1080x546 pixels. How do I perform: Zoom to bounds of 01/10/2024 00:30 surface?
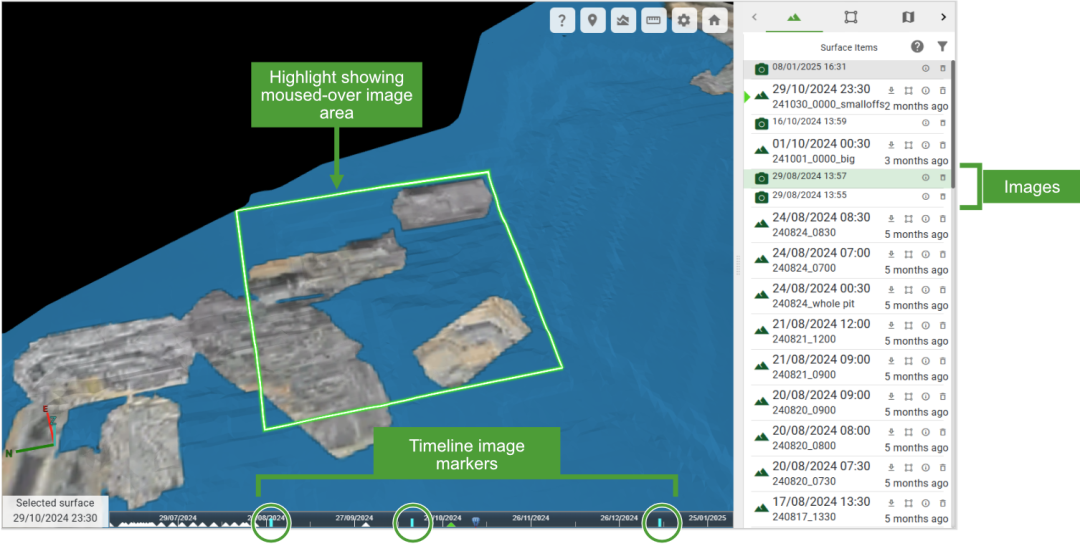click(x=908, y=145)
